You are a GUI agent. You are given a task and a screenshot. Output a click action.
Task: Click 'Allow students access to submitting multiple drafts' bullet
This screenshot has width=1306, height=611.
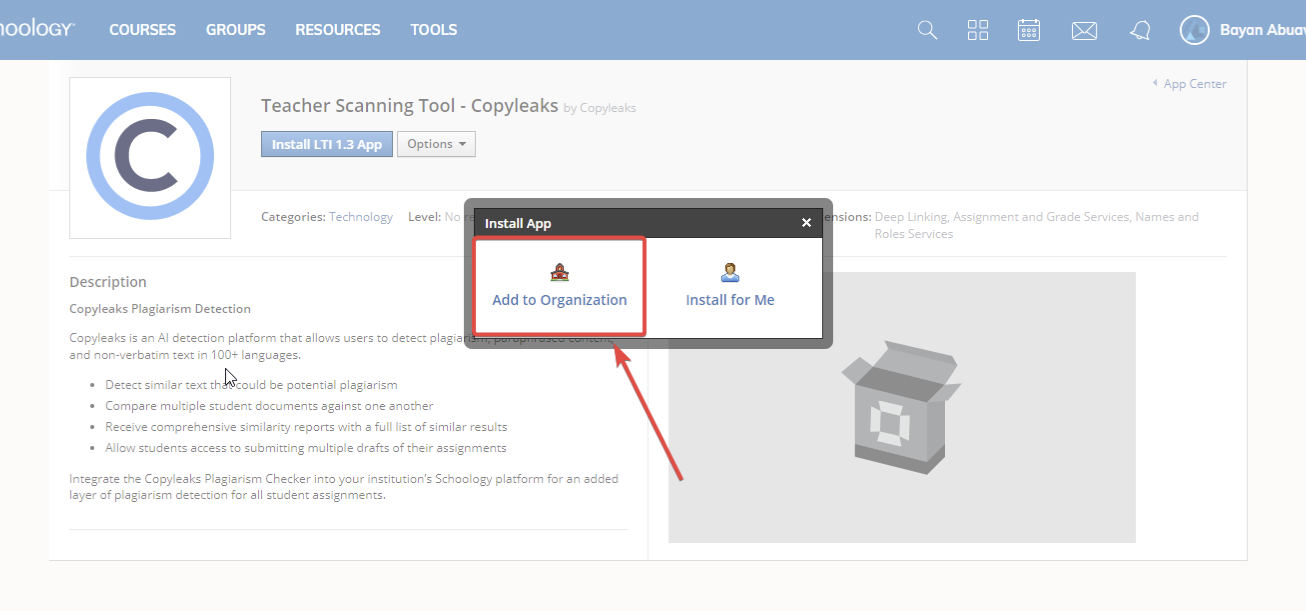306,448
